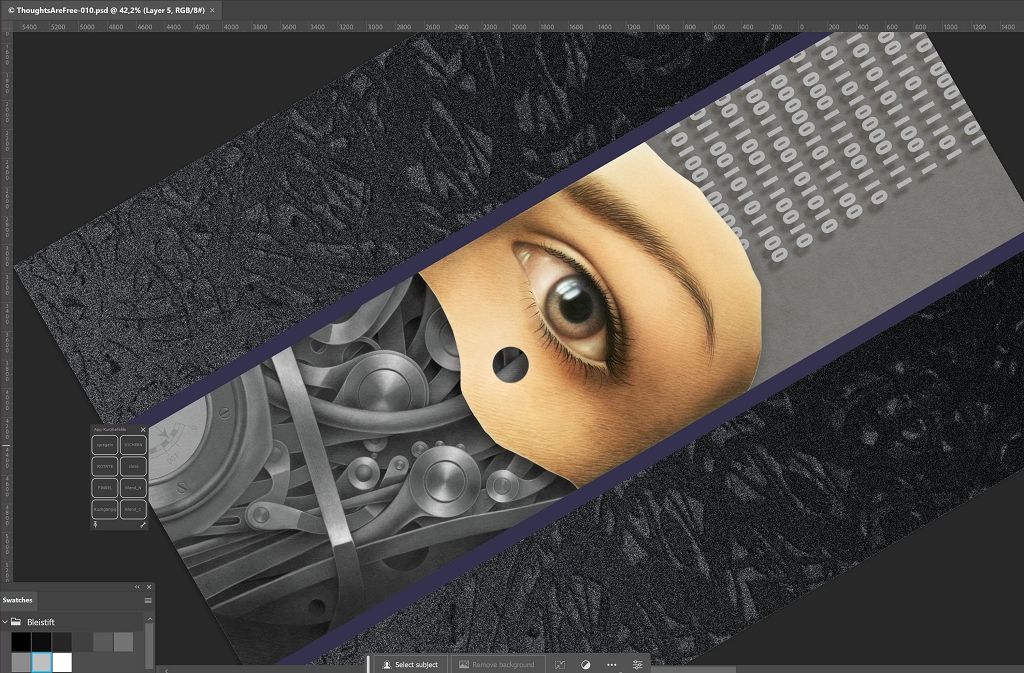
Task: Collapse the Swatches panel with double-arrow icon
Action: (137, 587)
